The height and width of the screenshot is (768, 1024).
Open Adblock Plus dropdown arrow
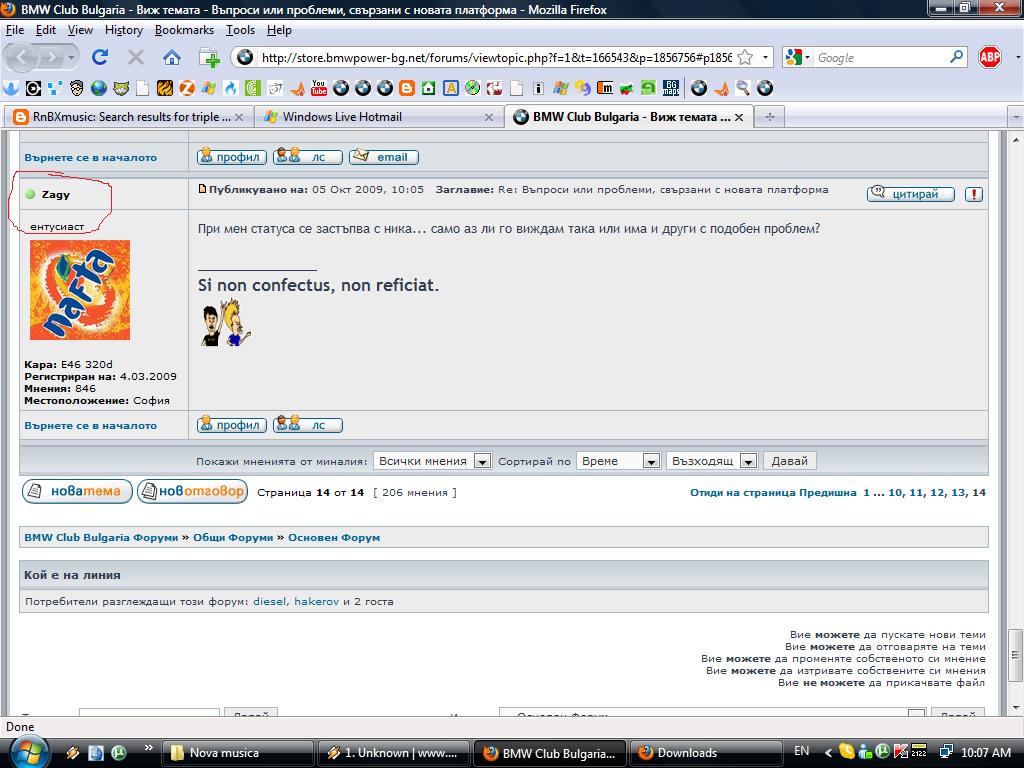[x=1017, y=57]
